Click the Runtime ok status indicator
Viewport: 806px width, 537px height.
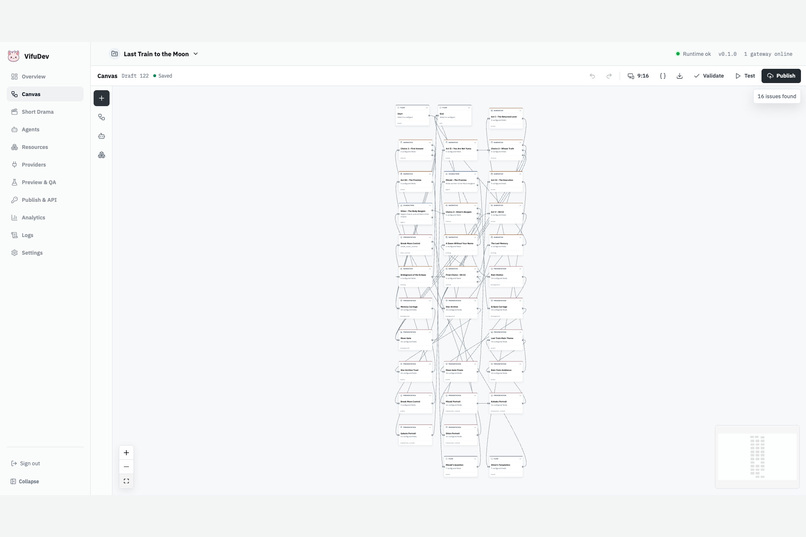point(693,54)
